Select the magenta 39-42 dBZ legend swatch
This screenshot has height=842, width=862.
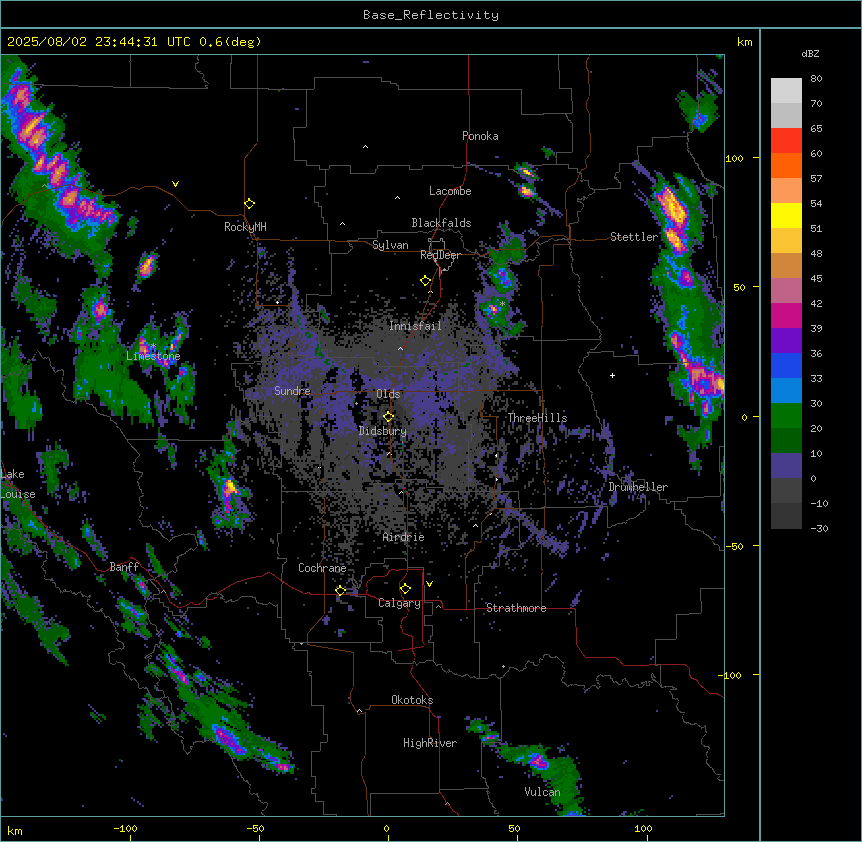(786, 315)
